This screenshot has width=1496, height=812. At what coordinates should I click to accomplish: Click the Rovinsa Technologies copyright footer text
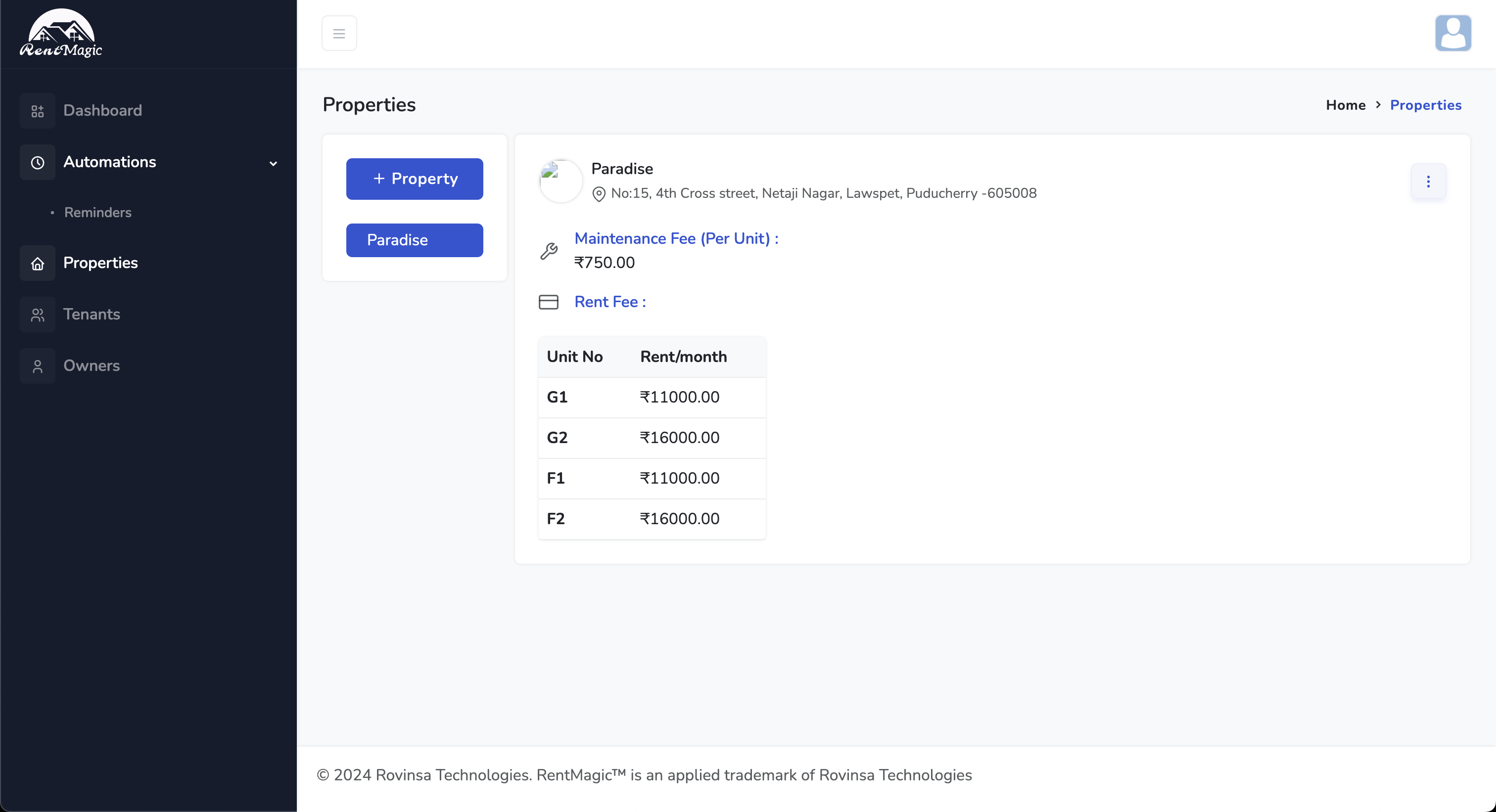644,775
